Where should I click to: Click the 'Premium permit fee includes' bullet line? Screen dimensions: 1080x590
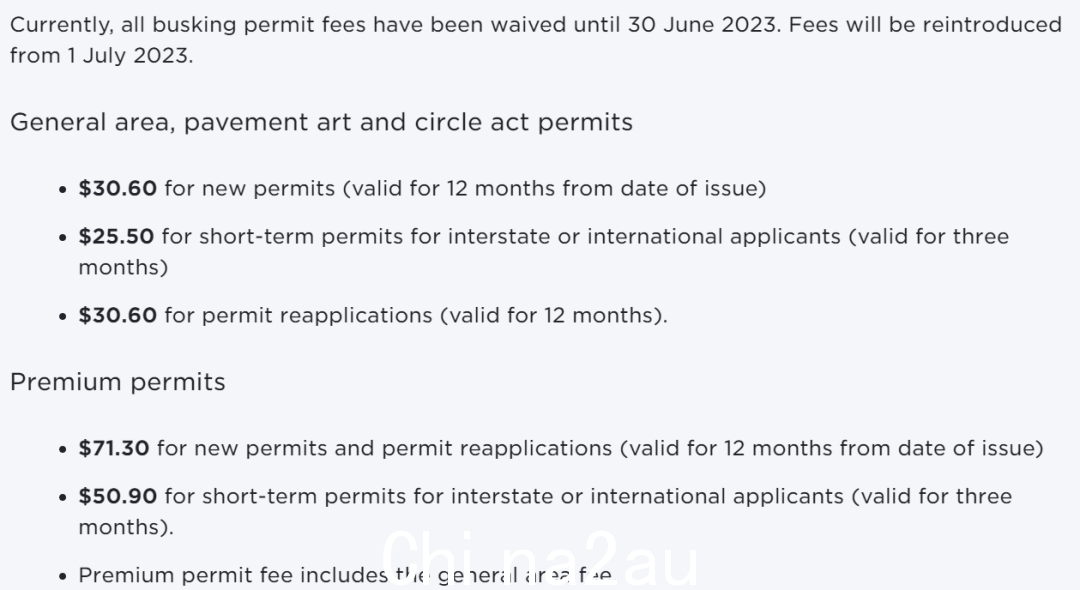coord(345,575)
